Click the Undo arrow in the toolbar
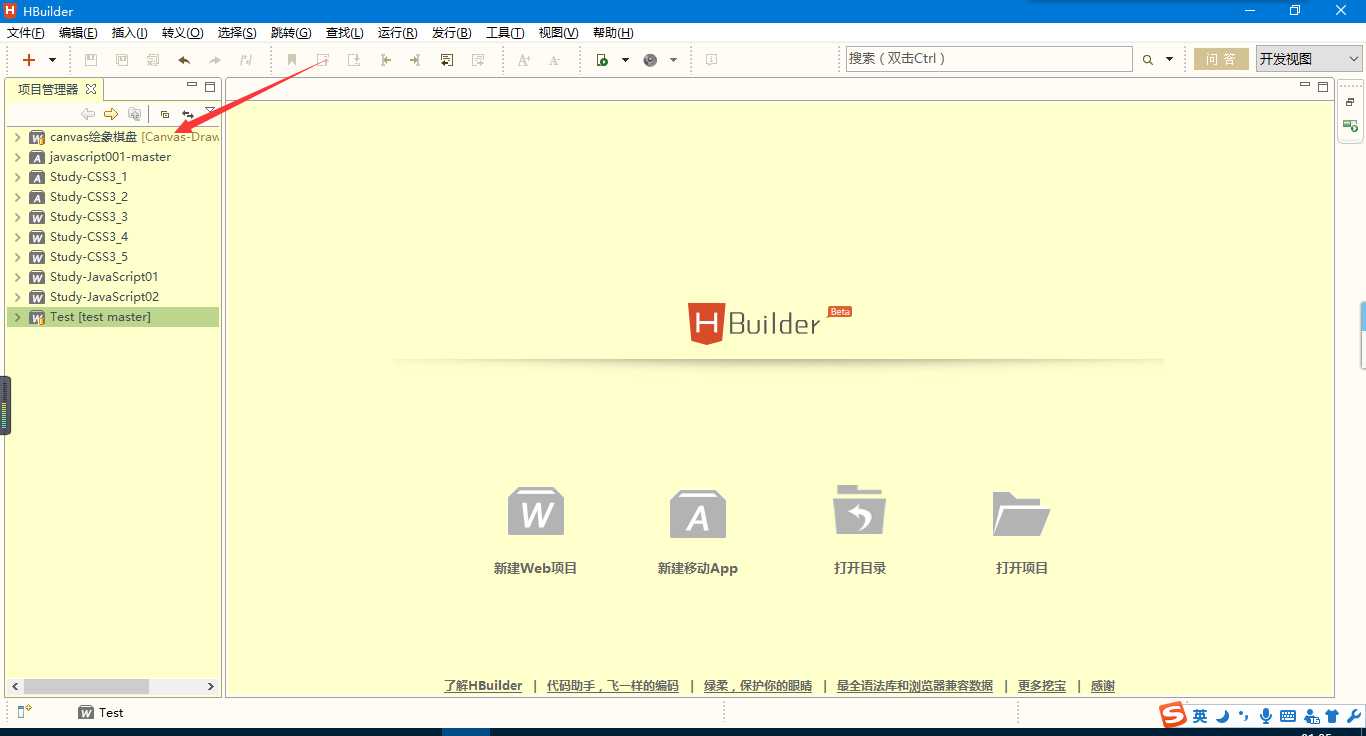Image resolution: width=1366 pixels, height=736 pixels. pos(184,60)
